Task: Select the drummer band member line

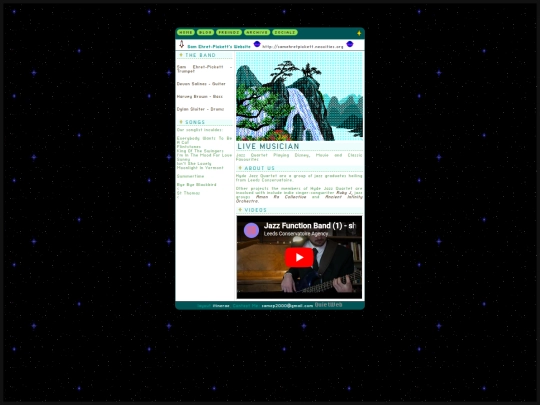Action: click(x=200, y=109)
